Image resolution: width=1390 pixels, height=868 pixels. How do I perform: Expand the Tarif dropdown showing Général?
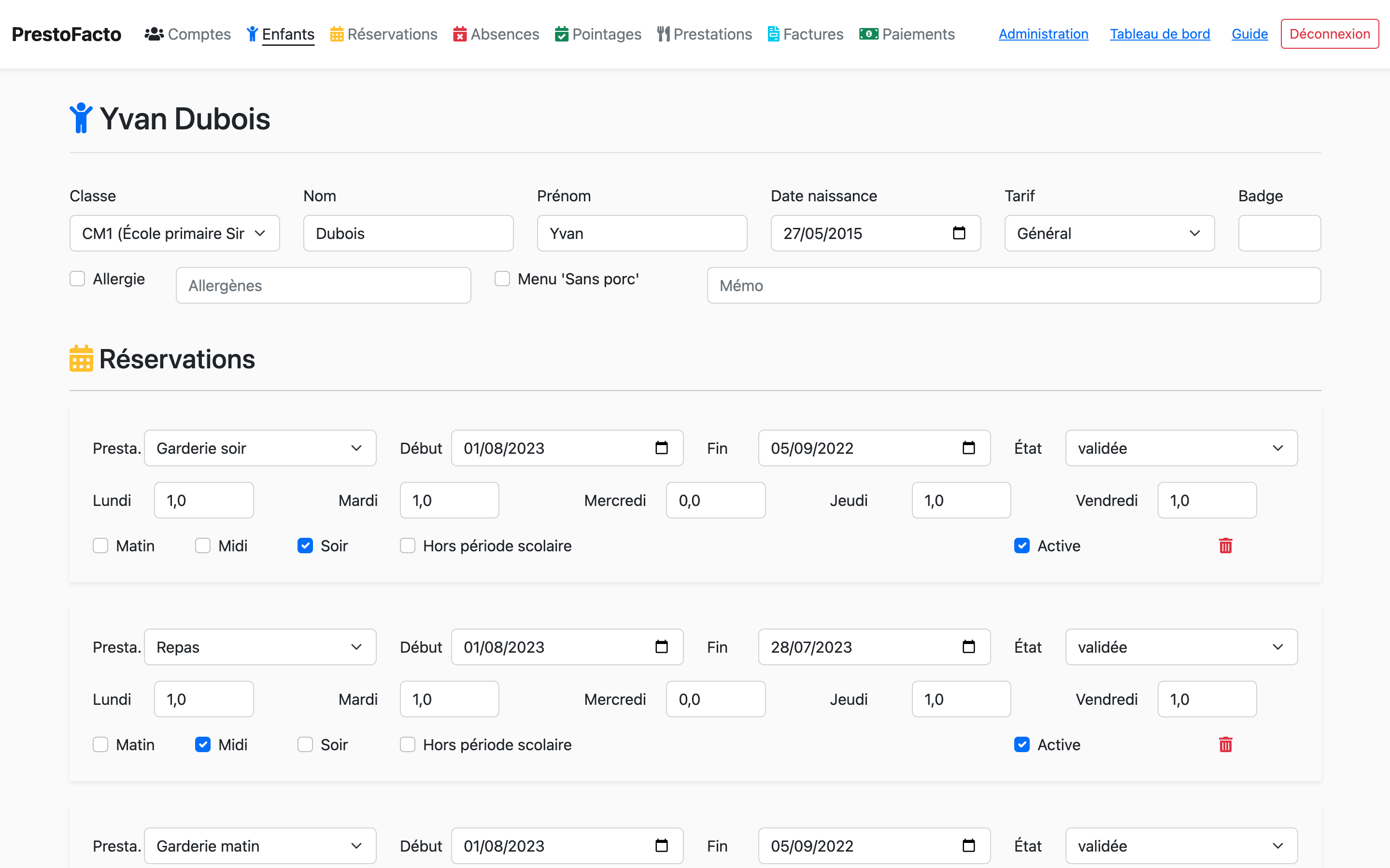click(x=1109, y=233)
